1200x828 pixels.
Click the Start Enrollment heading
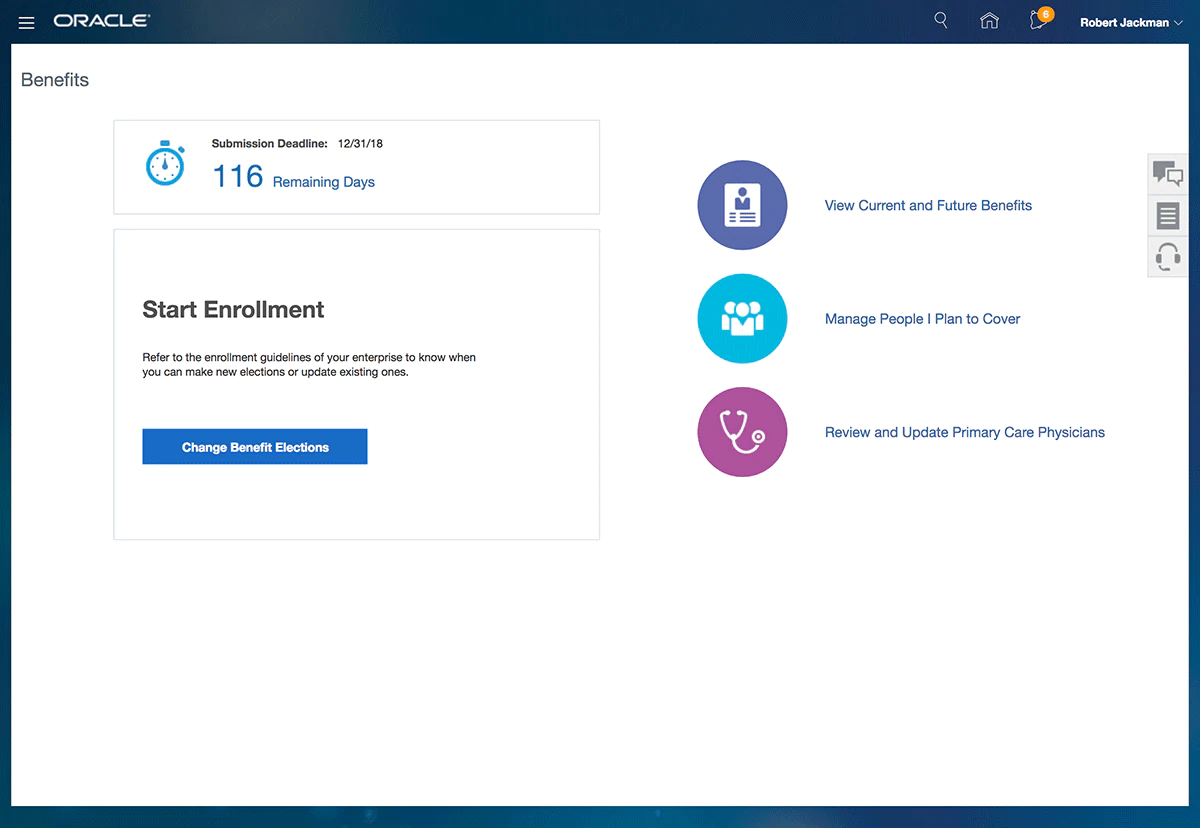233,310
